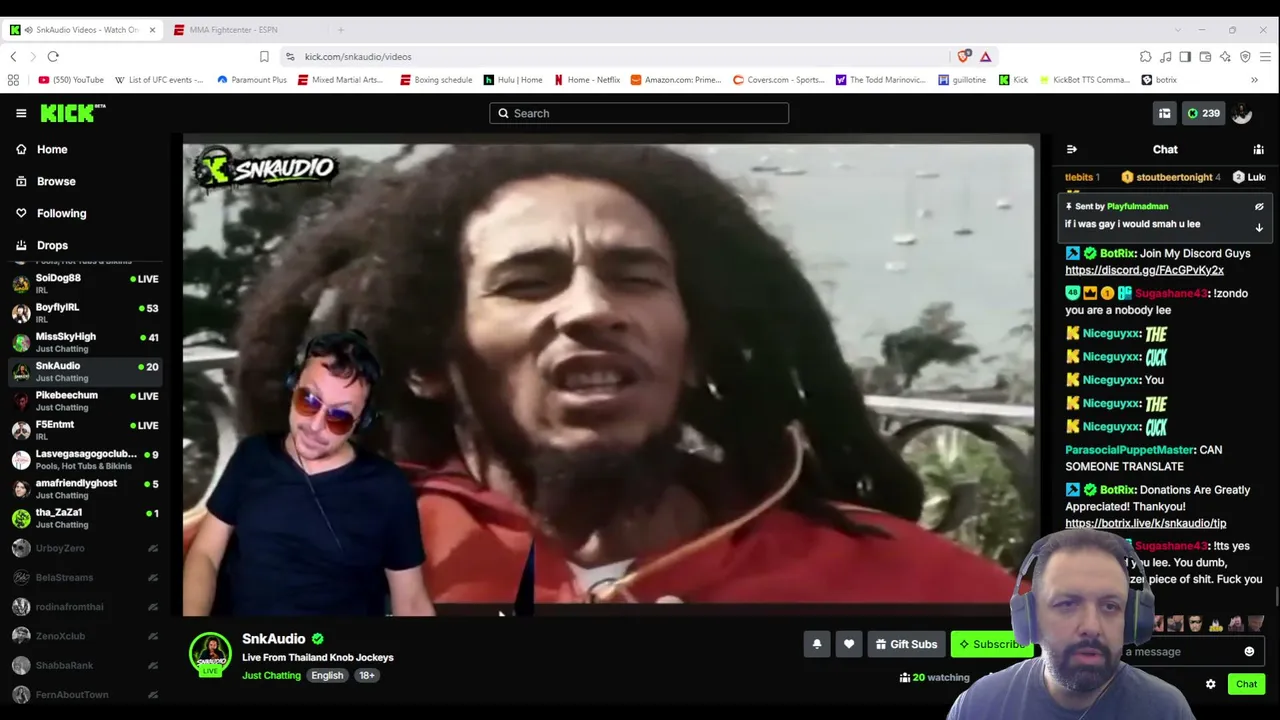Open the Brave Wallet icon
Viewport: 1280px width, 720px height.
click(x=1205, y=56)
